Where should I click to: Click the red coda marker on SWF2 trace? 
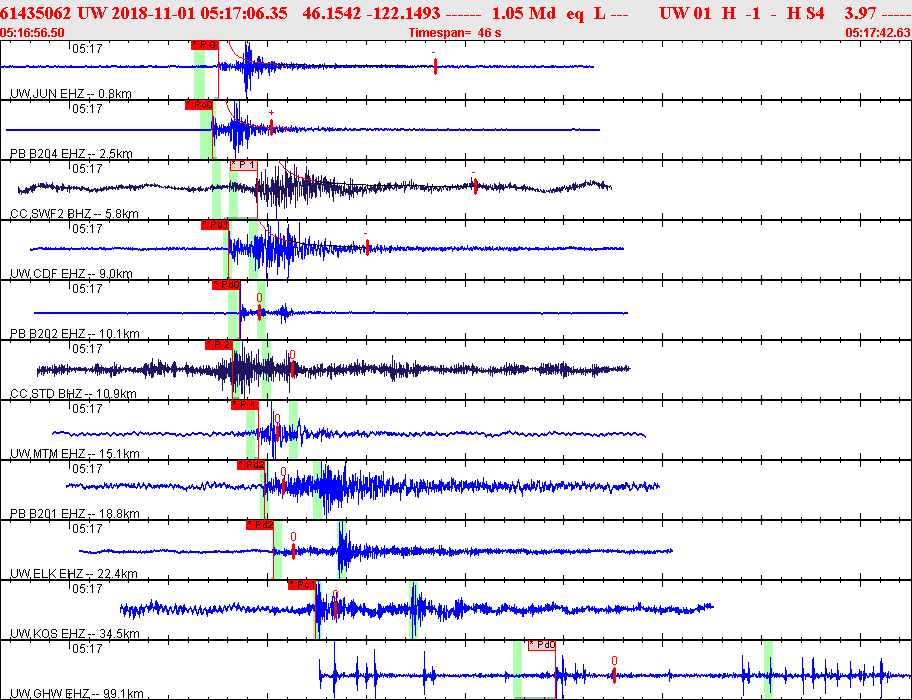(x=475, y=186)
